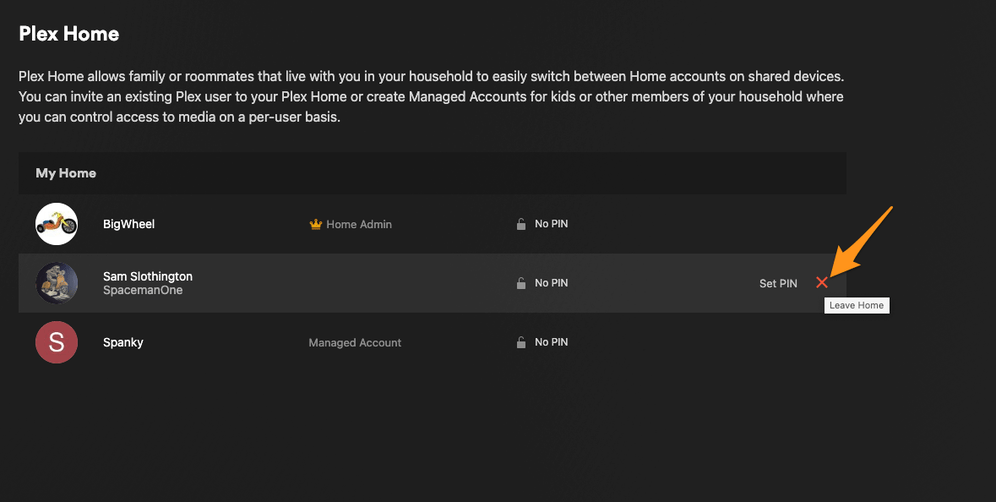Click Spanky's red letter S avatar
This screenshot has width=996, height=502.
(x=57, y=342)
